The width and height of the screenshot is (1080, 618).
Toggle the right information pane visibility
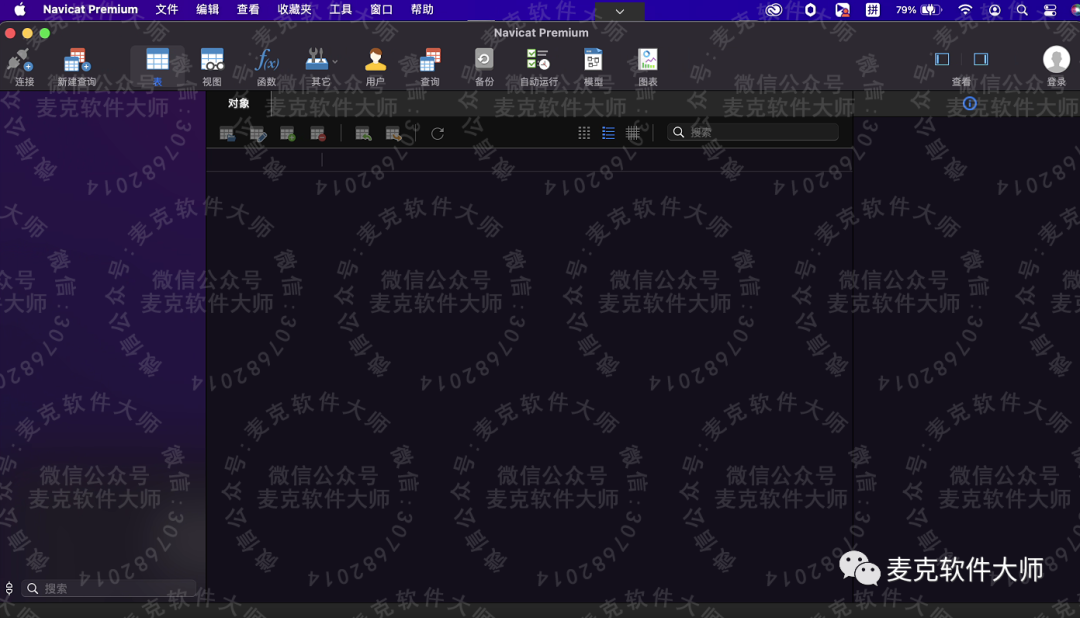pos(981,59)
